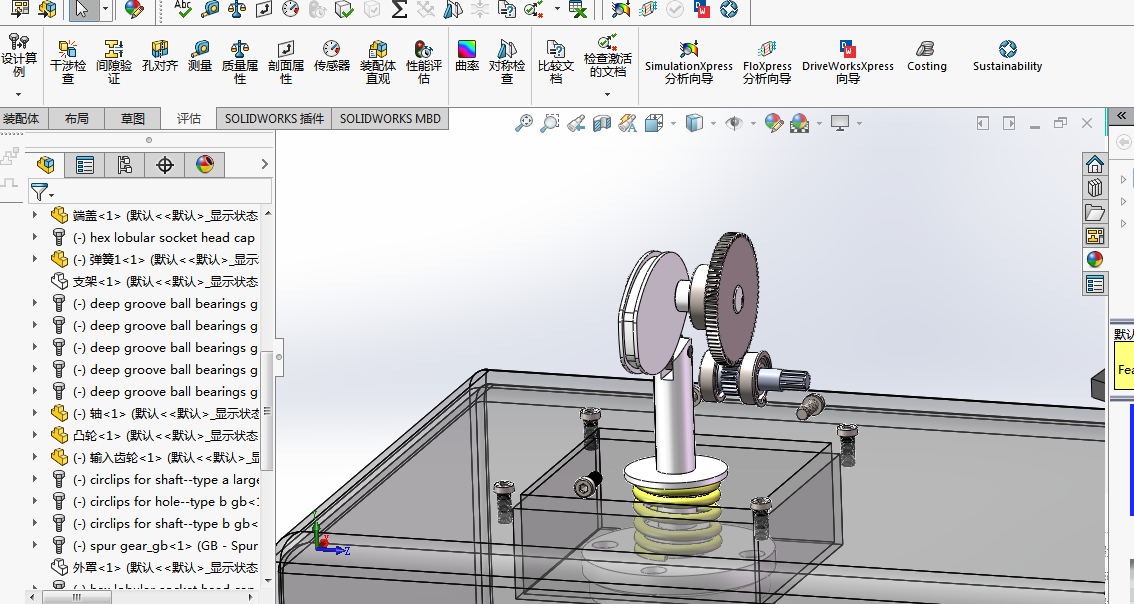Open DimXpertManager crosshair tab
Screen dimensions: 1134x604
pos(165,165)
